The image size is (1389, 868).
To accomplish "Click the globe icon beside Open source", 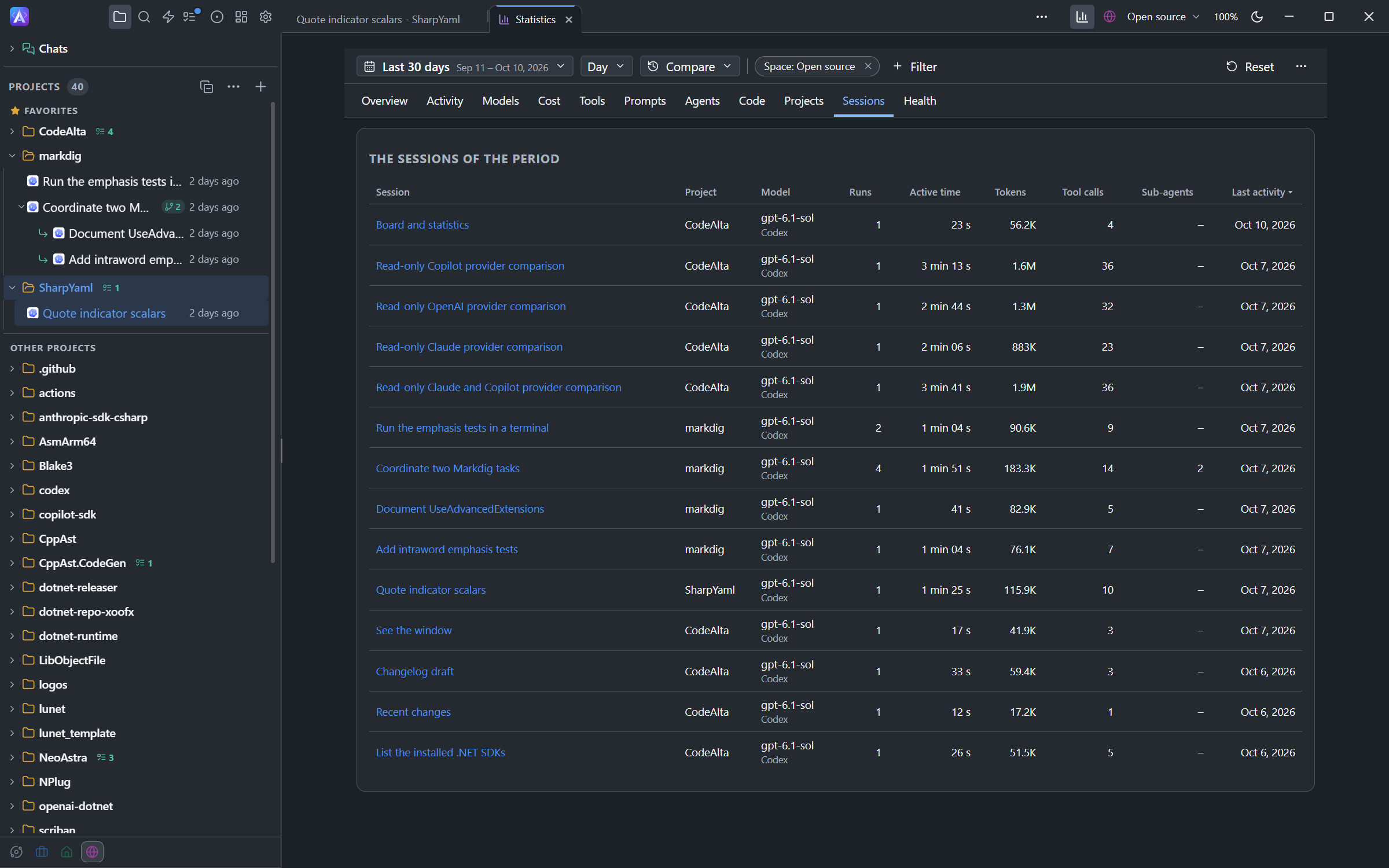I will click(1109, 17).
